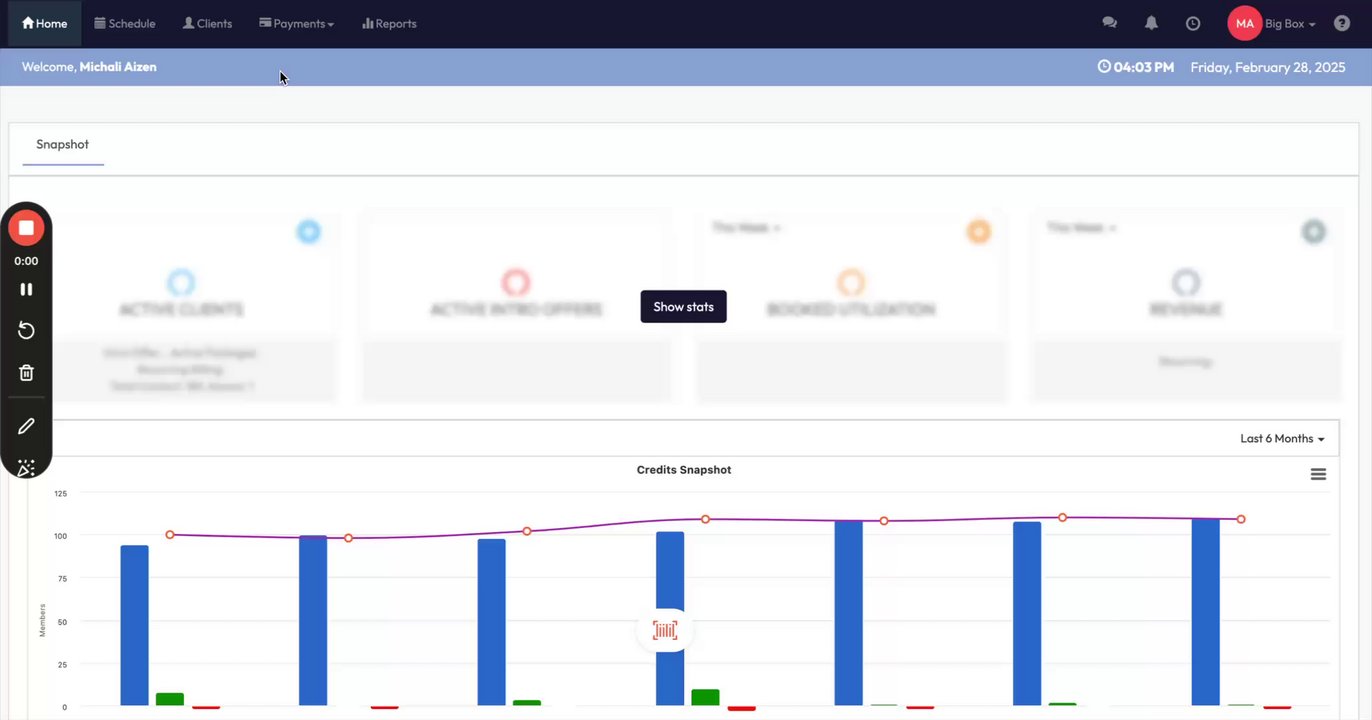Viewport: 1372px width, 720px height.
Task: Open the help question mark icon
Action: pyautogui.click(x=1342, y=23)
